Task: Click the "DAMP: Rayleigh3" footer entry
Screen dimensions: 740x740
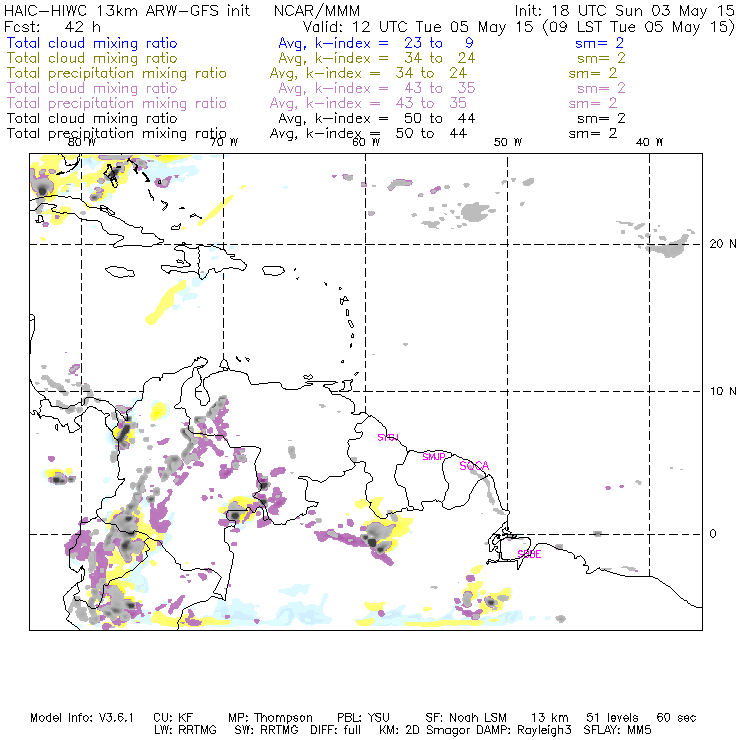Action: pyautogui.click(x=524, y=730)
